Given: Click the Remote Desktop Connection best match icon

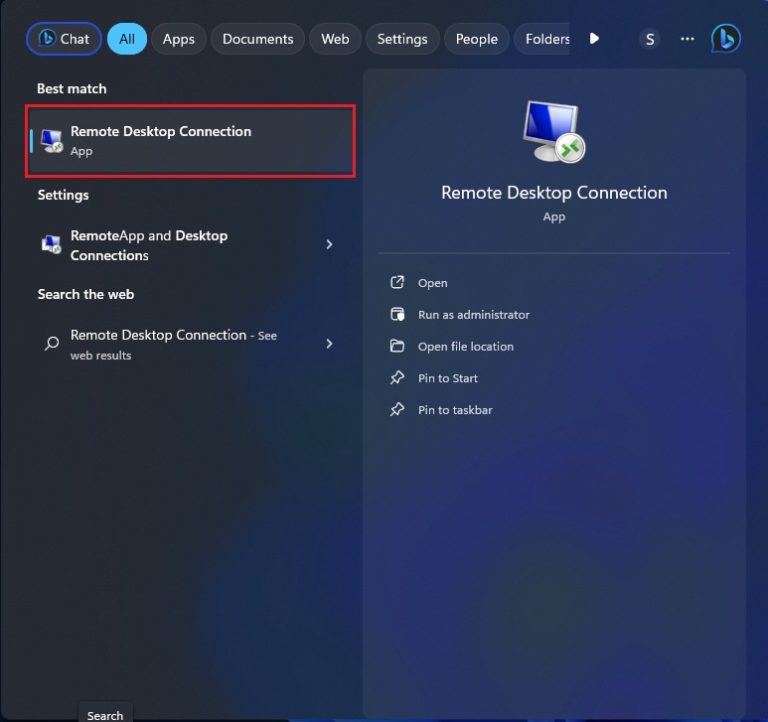Looking at the screenshot, I should tap(52, 141).
